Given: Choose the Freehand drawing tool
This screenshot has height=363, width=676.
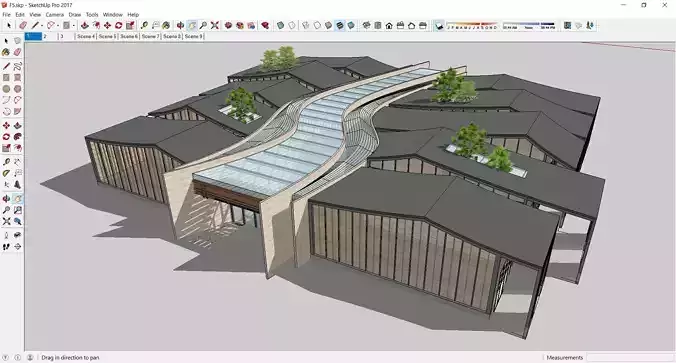Looking at the screenshot, I should click(17, 66).
